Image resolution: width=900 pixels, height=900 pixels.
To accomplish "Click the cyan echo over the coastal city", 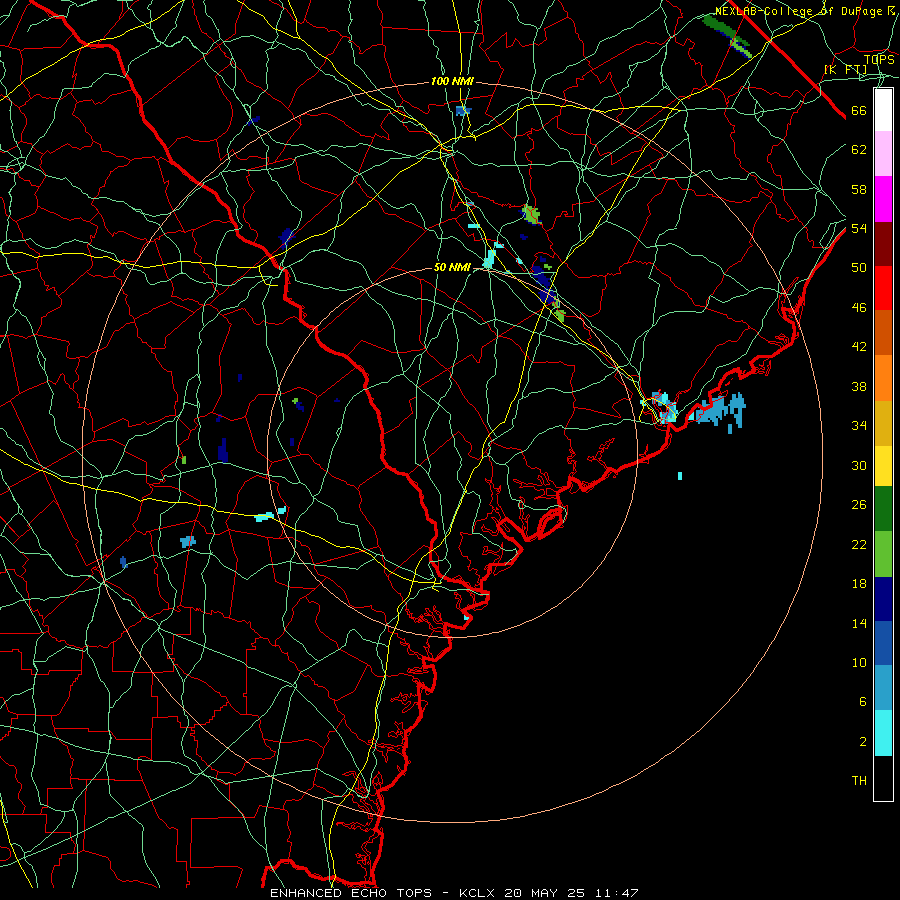I will 663,408.
